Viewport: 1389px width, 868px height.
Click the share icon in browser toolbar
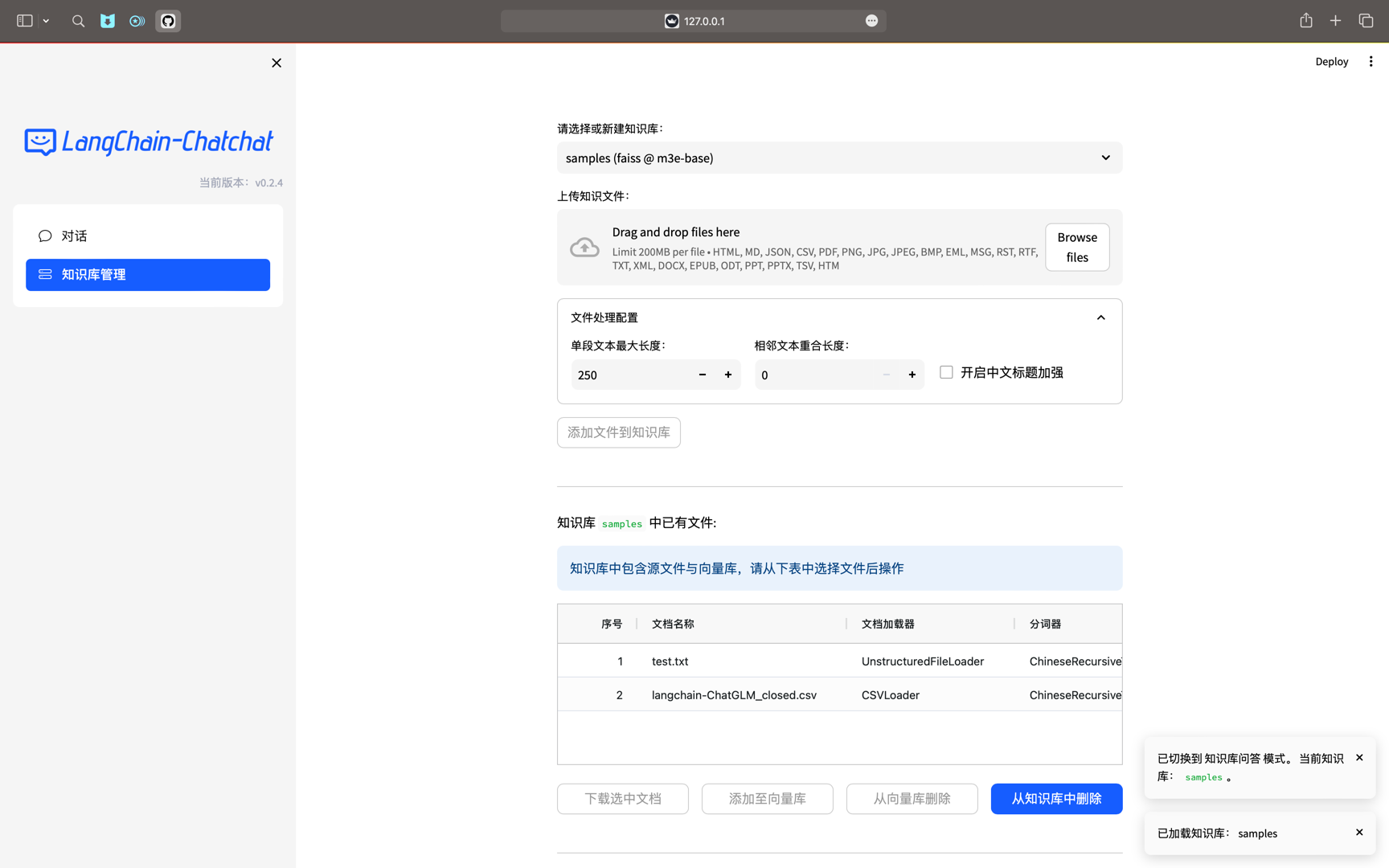(1306, 21)
